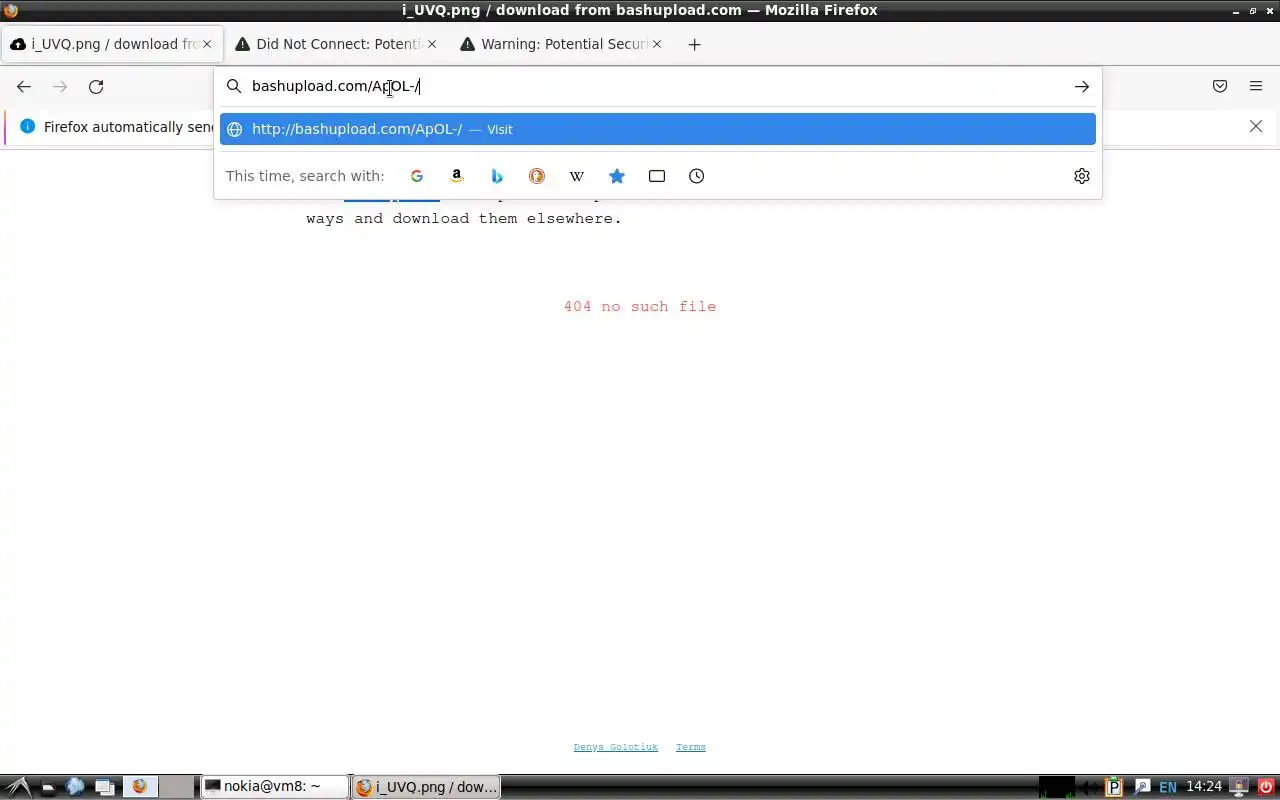The image size is (1280, 800).
Task: Click the Go arrow in the address bar
Action: coord(1081,87)
